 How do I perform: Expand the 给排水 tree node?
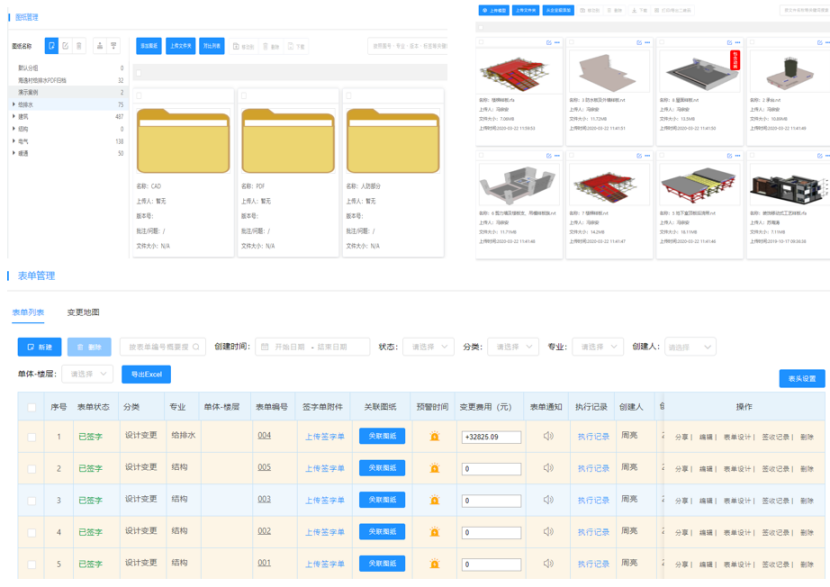tap(14, 104)
